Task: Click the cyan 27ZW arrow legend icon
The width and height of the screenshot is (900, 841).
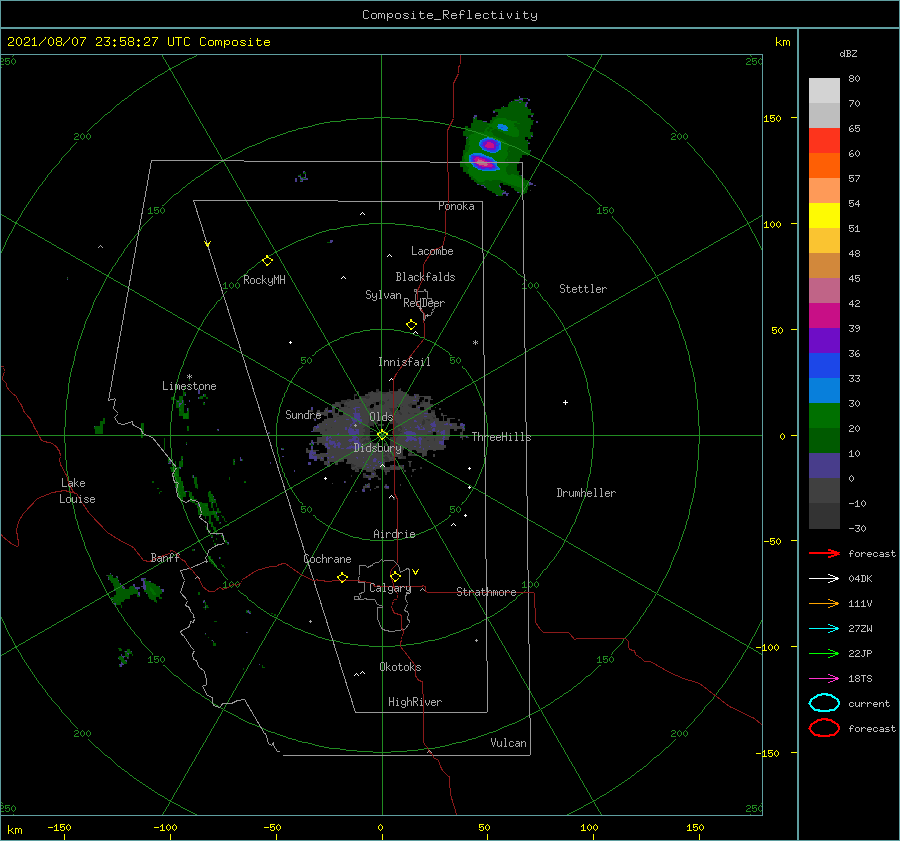Action: click(824, 629)
